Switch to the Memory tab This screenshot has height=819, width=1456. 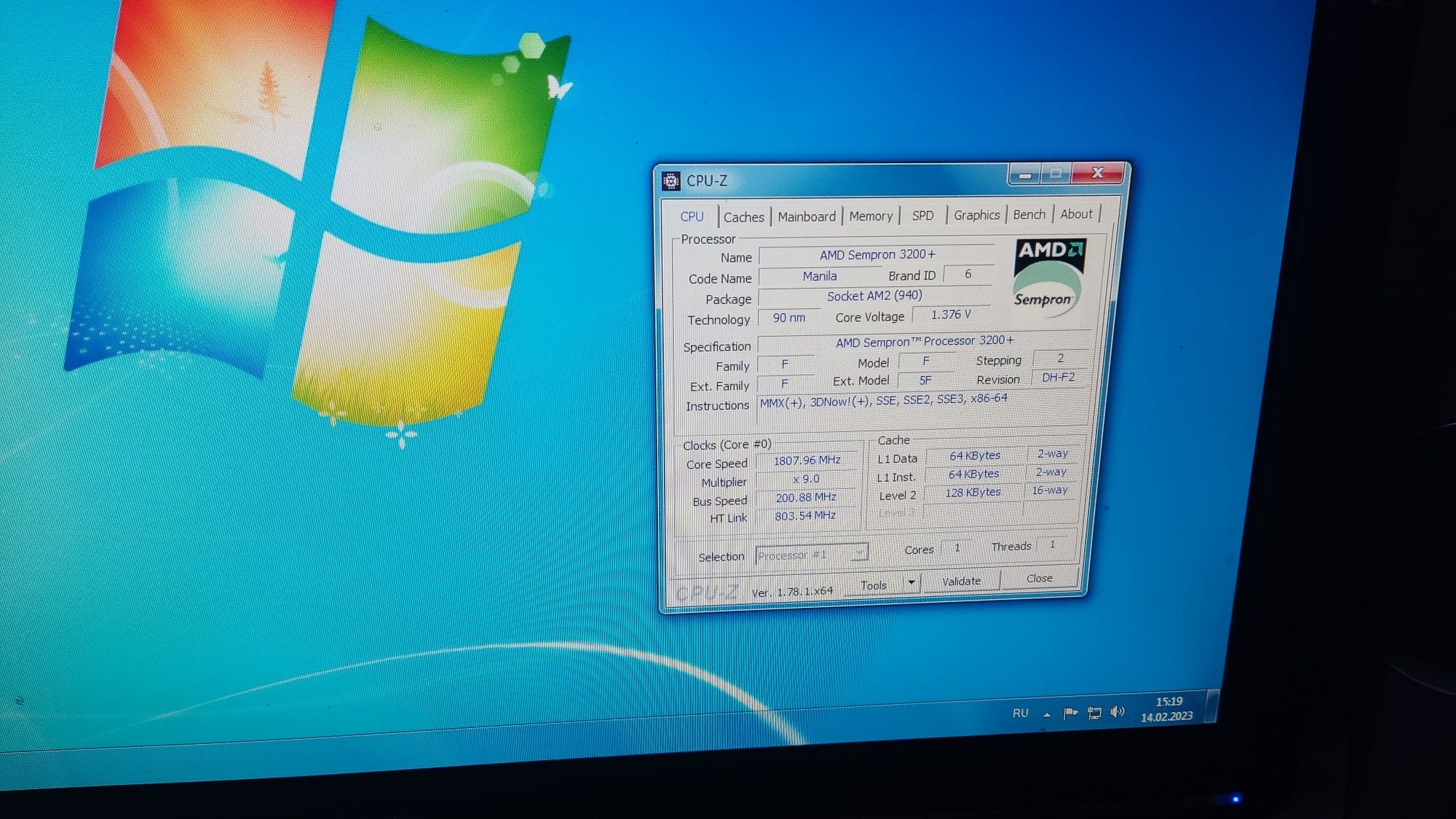click(x=871, y=215)
